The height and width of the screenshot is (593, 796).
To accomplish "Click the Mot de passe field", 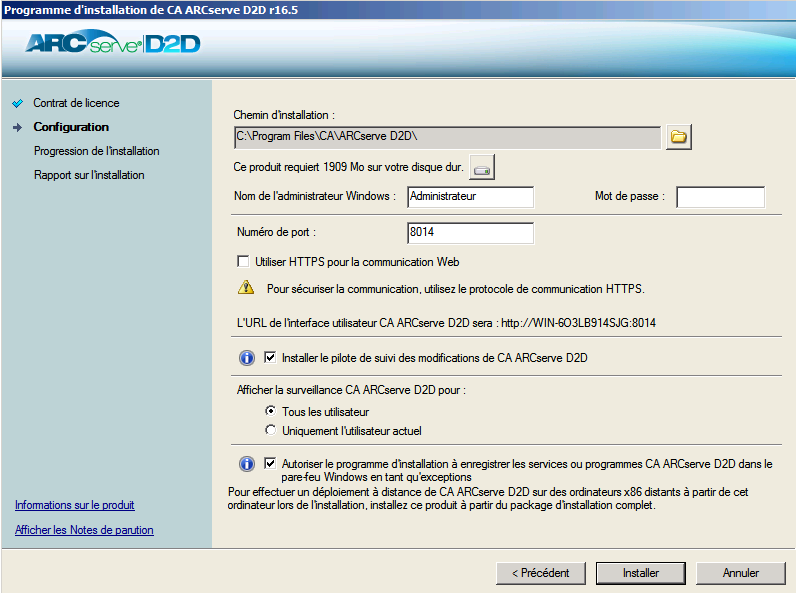I will [x=720, y=197].
